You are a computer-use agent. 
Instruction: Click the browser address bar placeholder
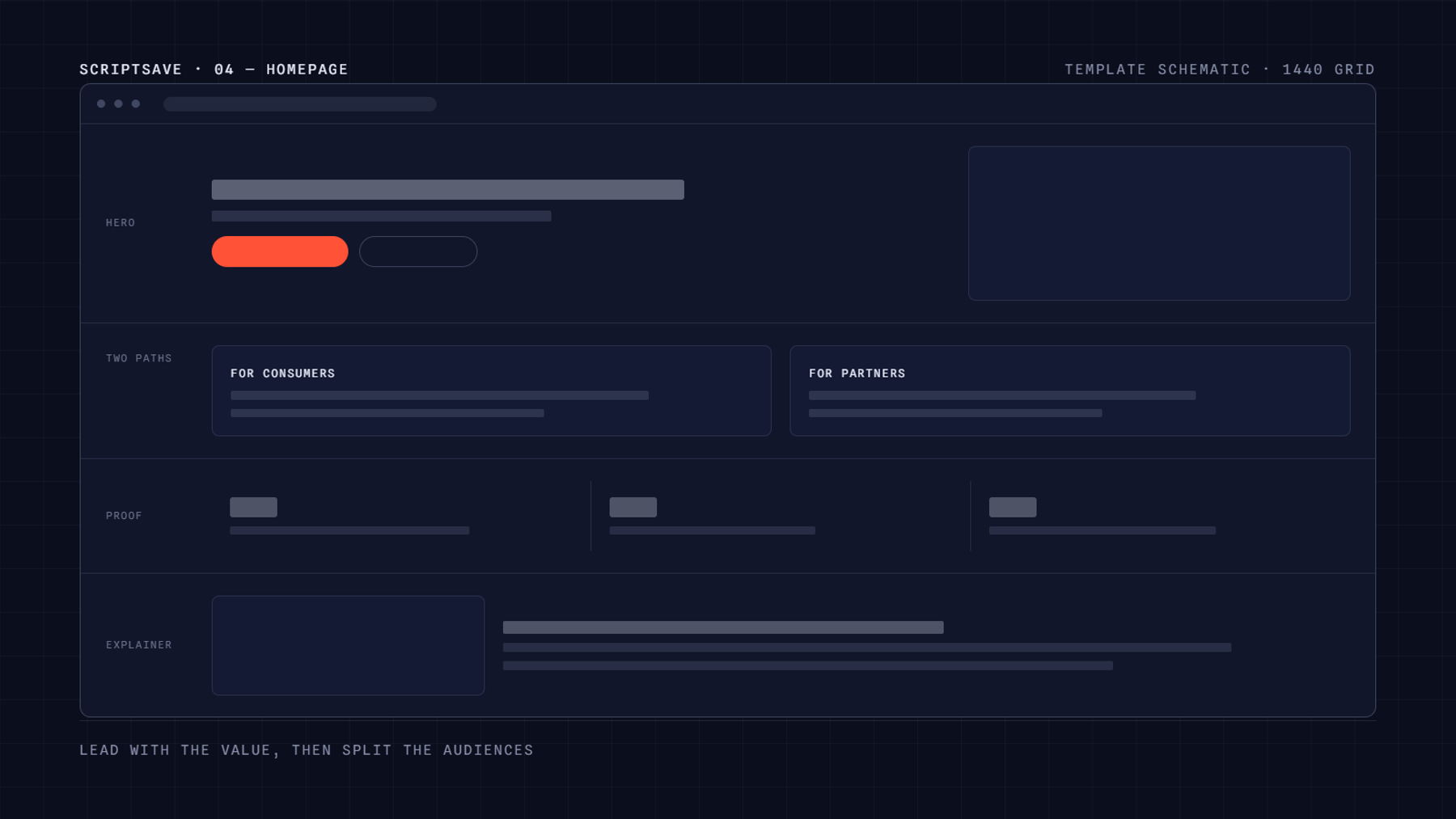point(300,104)
